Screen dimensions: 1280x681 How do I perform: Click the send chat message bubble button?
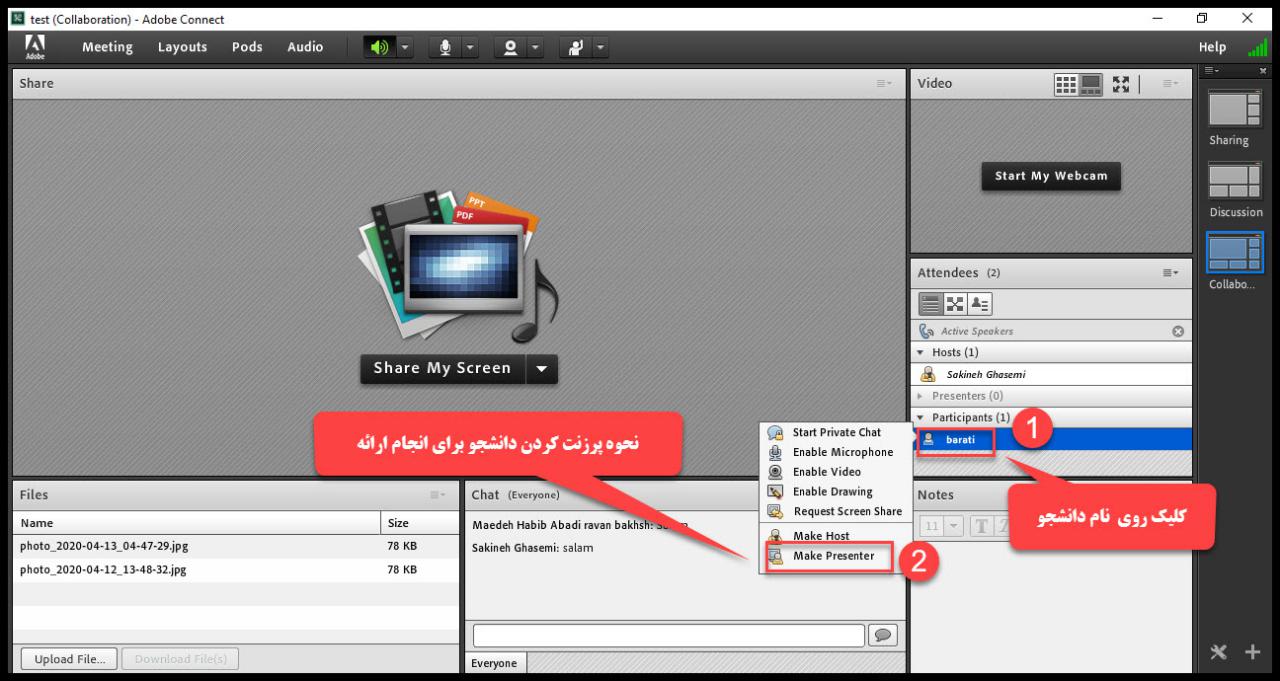tap(883, 635)
